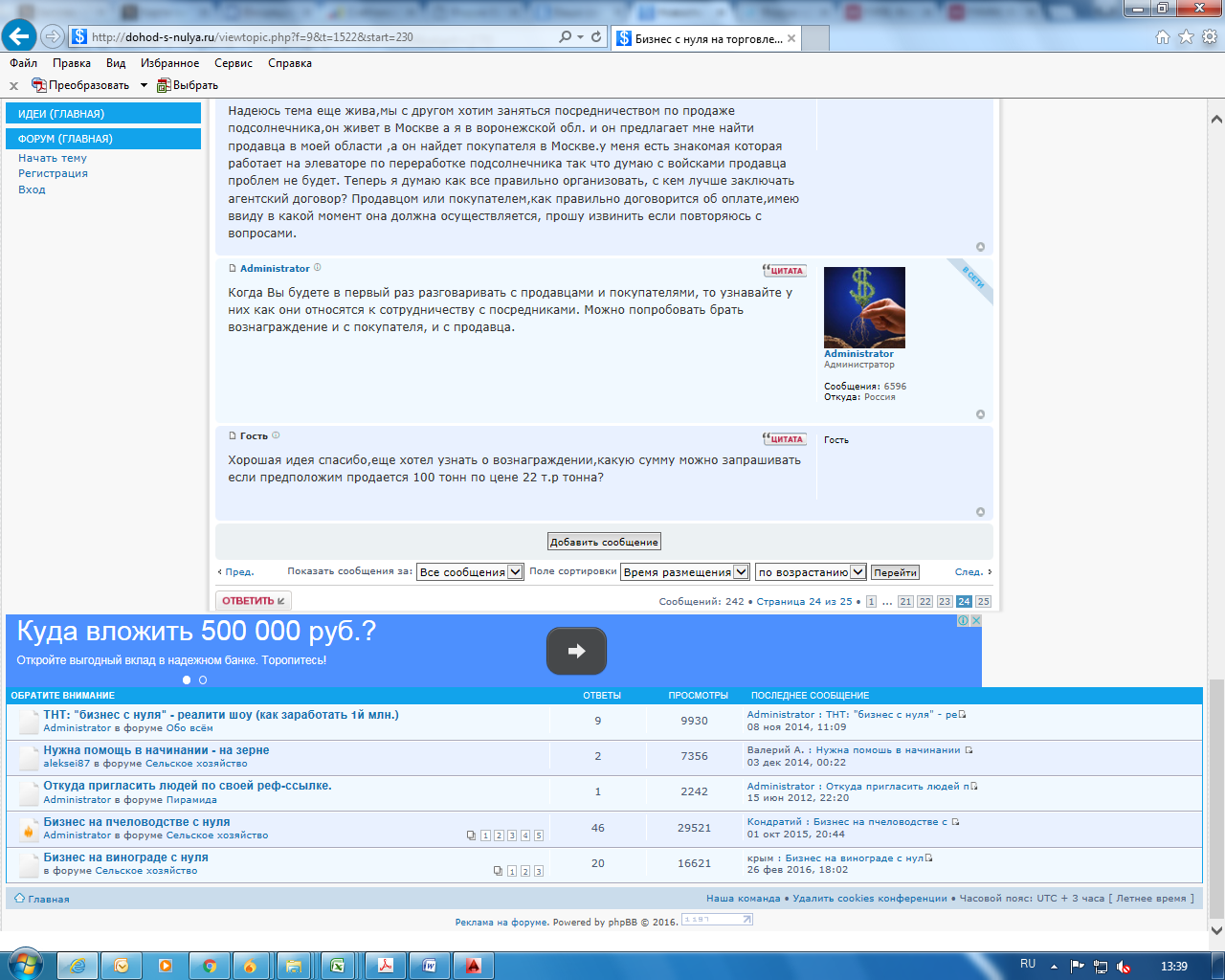Launch Excel from the taskbar

click(337, 966)
